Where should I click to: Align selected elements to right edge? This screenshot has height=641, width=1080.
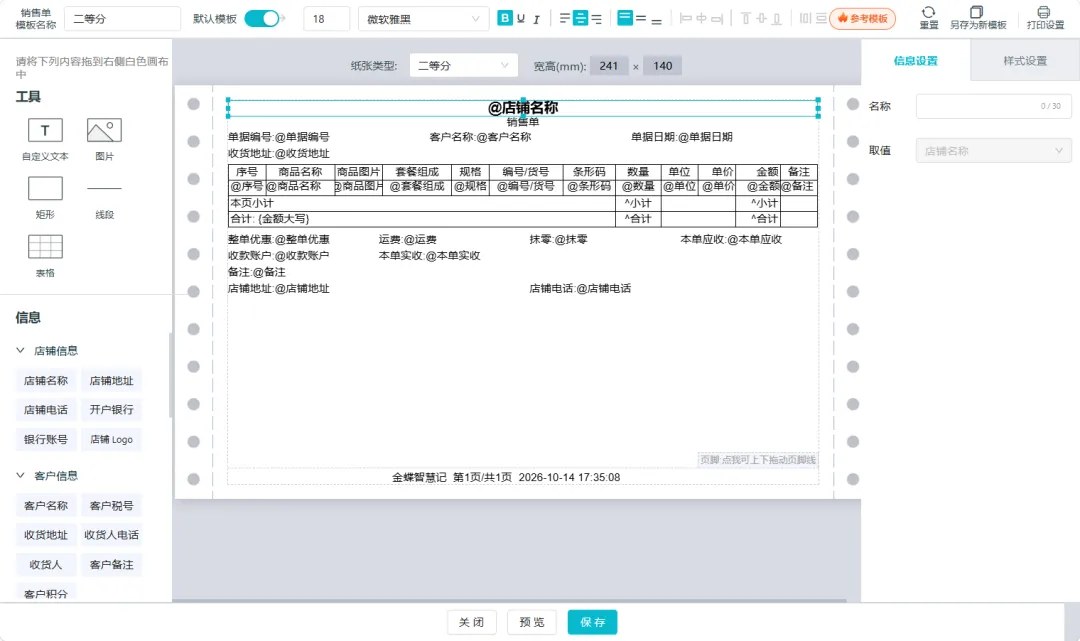point(717,19)
